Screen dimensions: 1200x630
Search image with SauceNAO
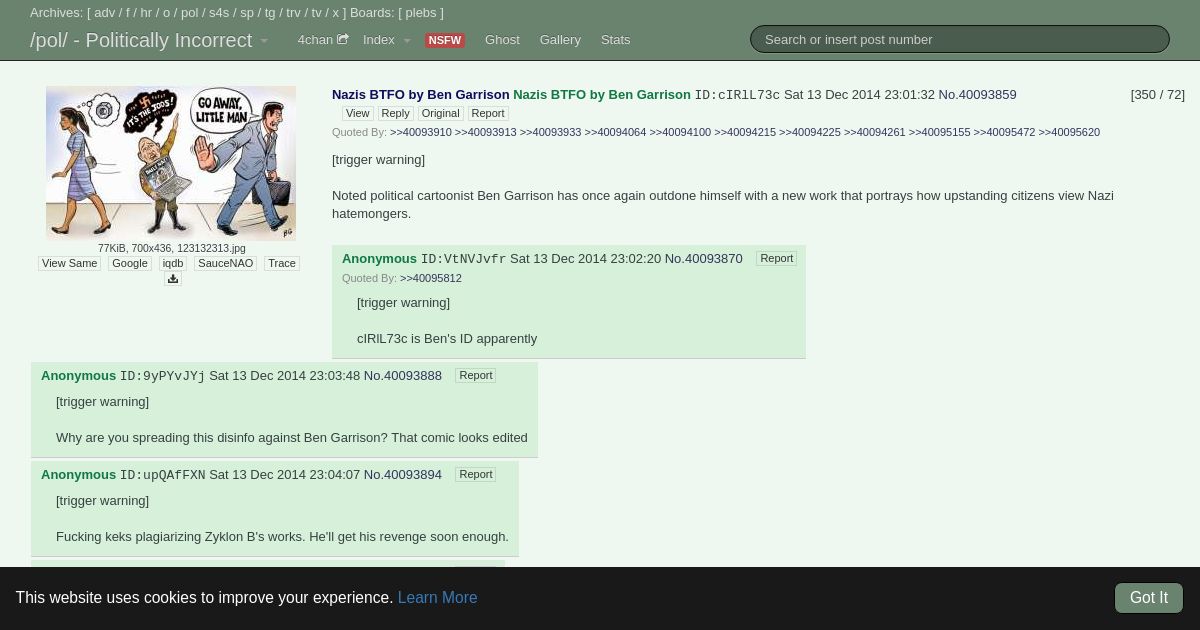[225, 263]
